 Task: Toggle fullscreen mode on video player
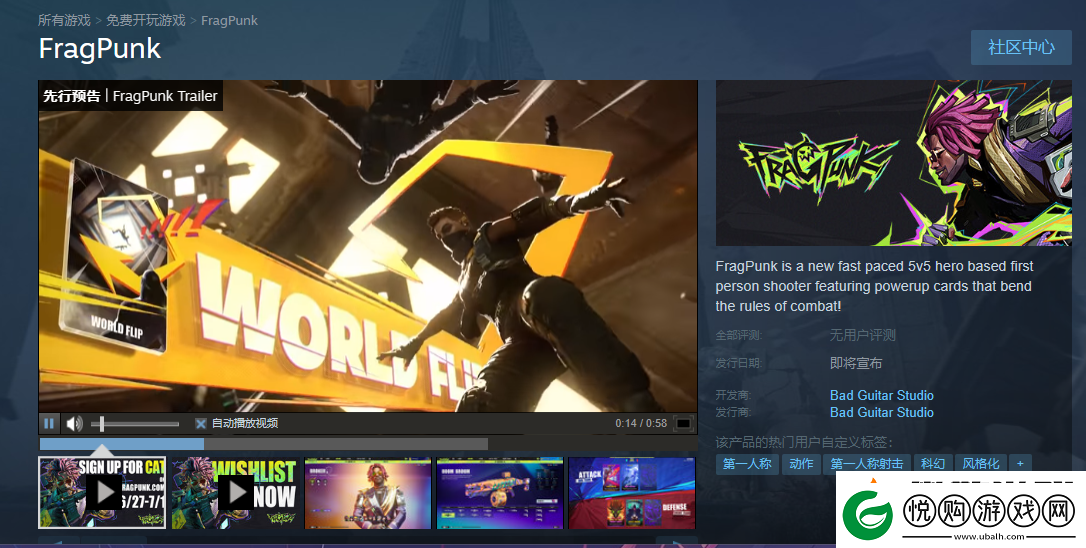(x=684, y=423)
